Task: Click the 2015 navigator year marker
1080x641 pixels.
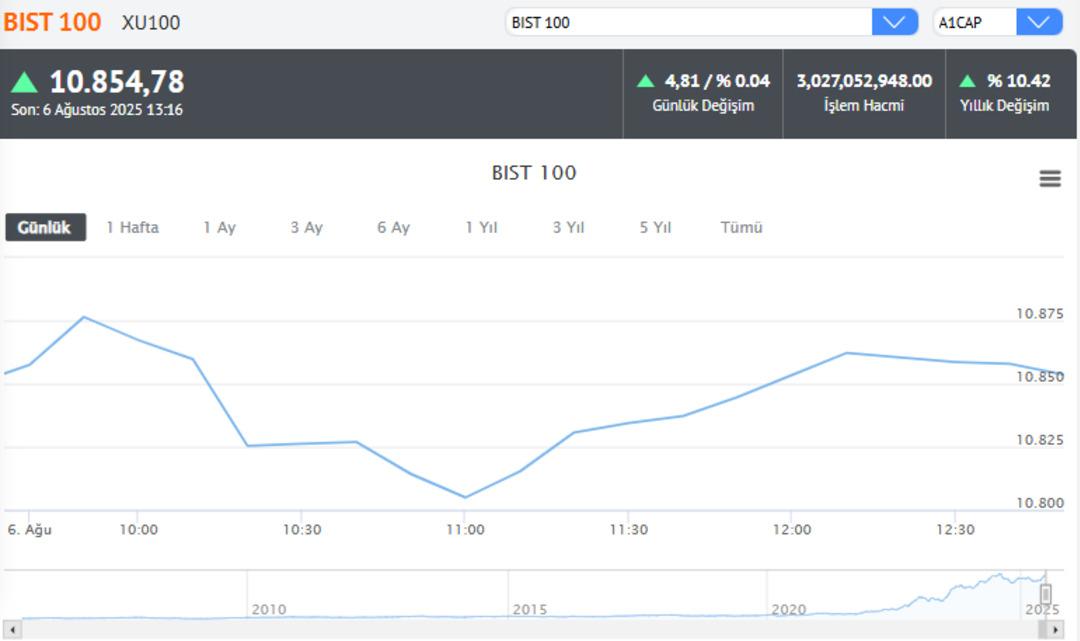Action: 530,609
